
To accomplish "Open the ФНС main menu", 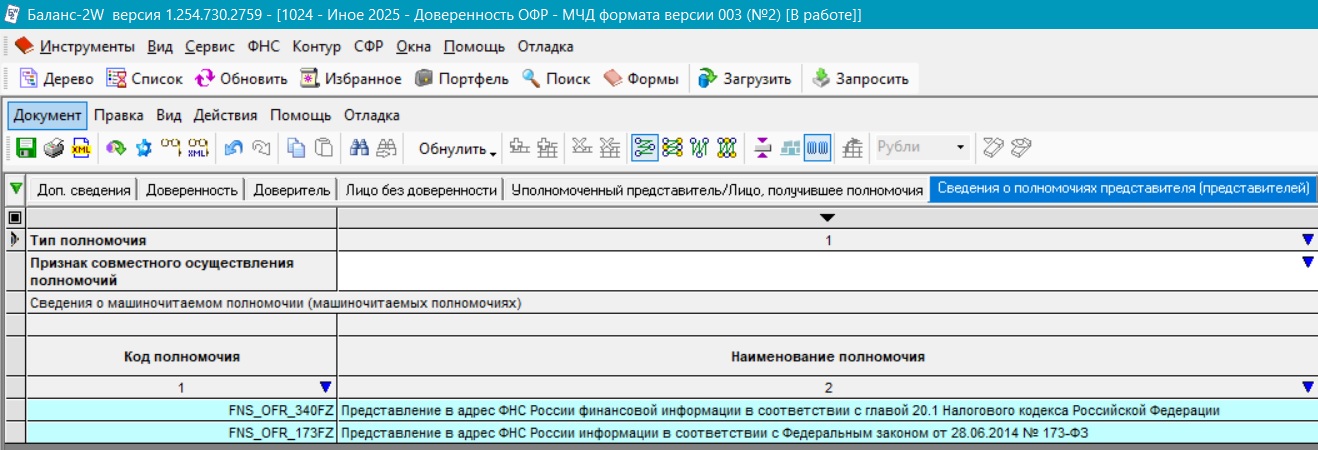I will (x=264, y=46).
